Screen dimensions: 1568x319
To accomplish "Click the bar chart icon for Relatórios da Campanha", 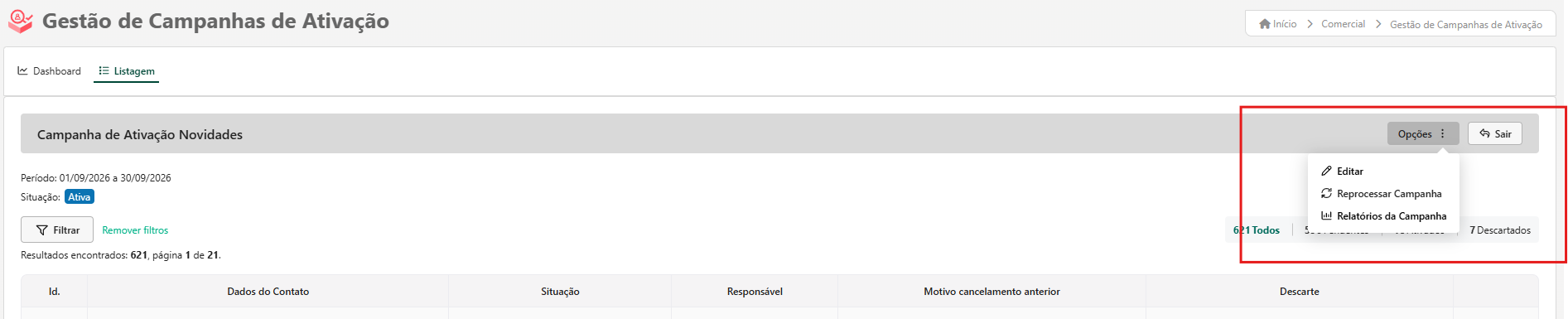I will (1326, 215).
